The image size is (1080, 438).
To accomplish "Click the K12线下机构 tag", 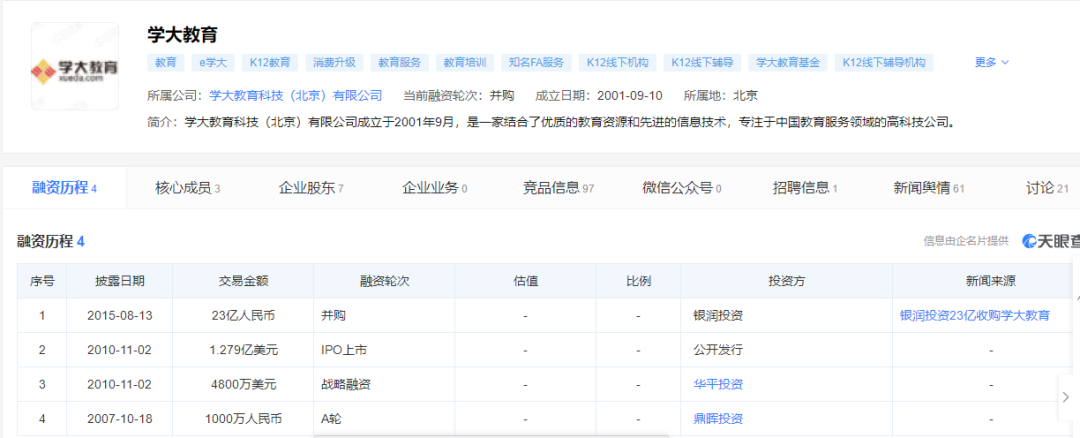I will click(618, 63).
